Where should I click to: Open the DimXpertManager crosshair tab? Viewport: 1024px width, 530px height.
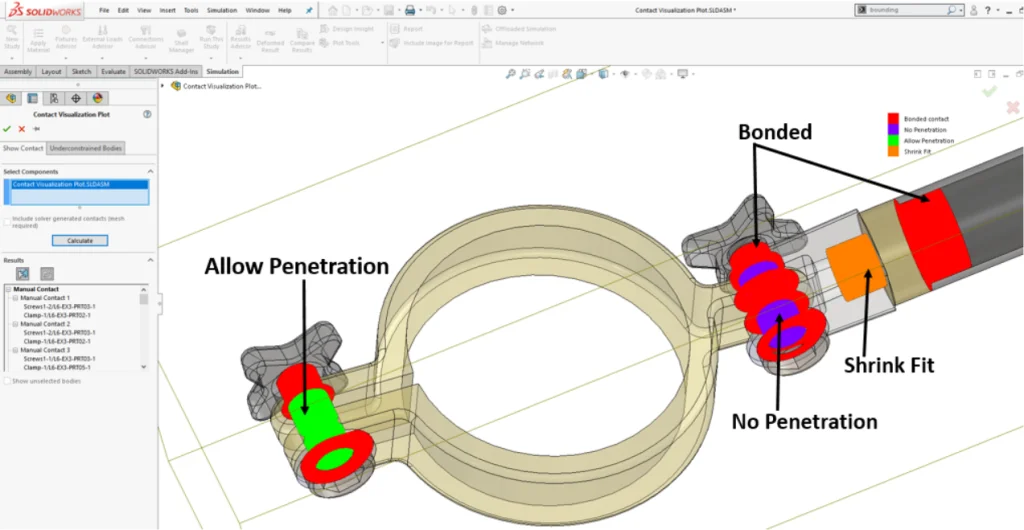[x=76, y=99]
